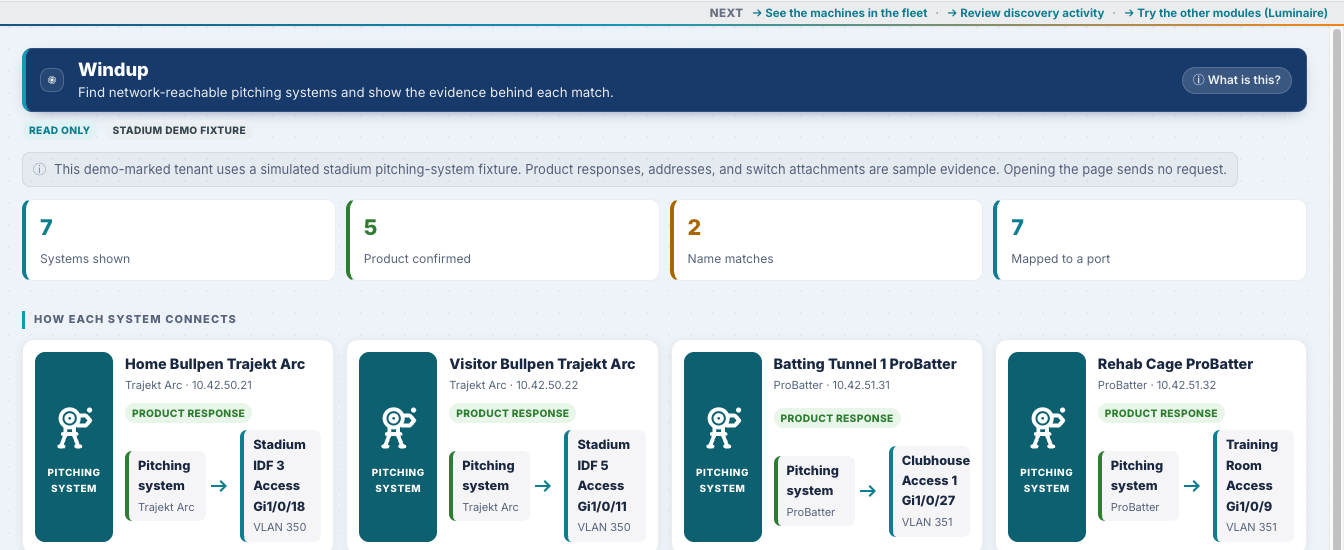Click the address line showing 10.42.50.21
The image size is (1344, 550).
188,385
